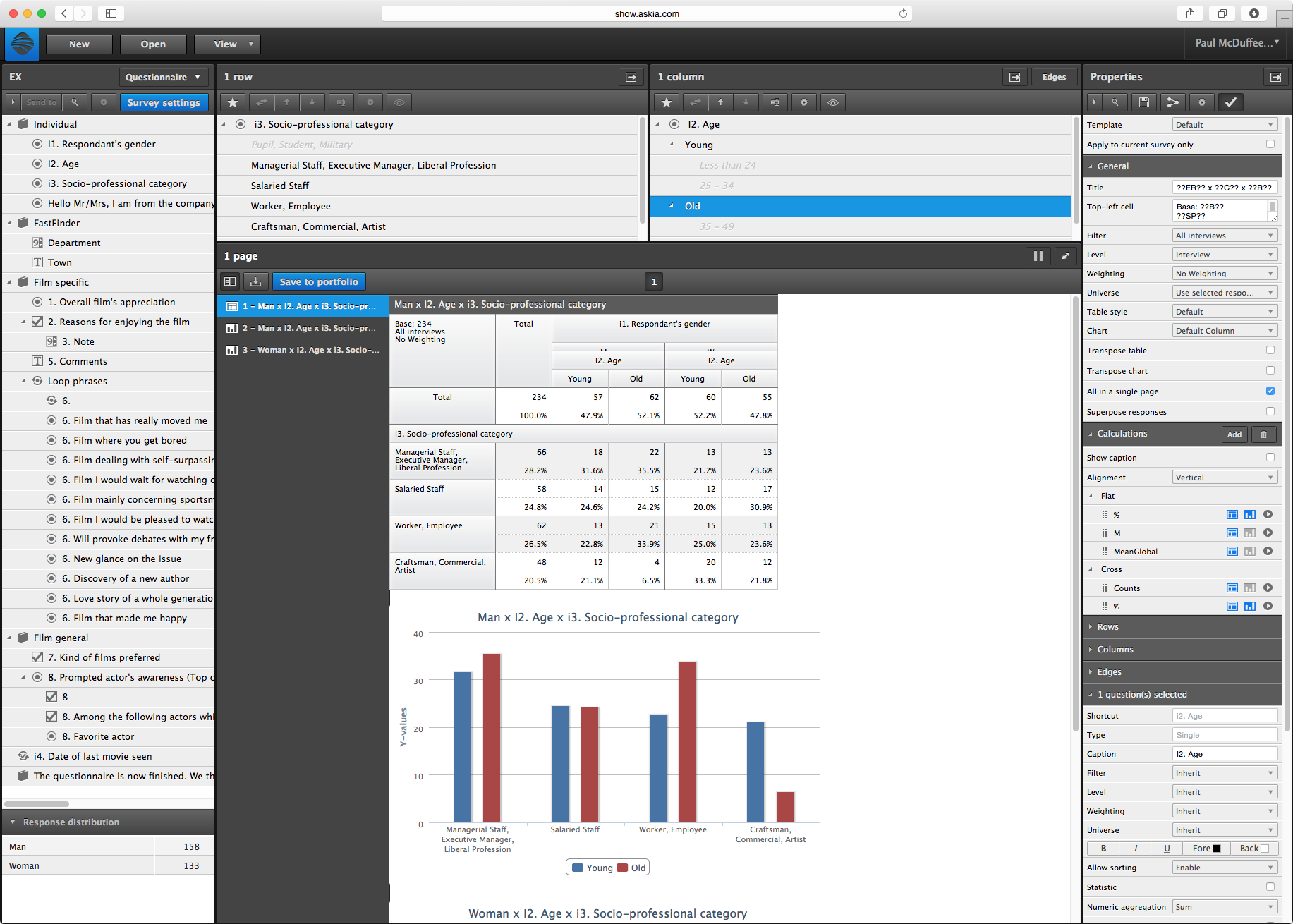1293x924 pixels.
Task: Click the star icon in the column toolbar
Action: [666, 102]
